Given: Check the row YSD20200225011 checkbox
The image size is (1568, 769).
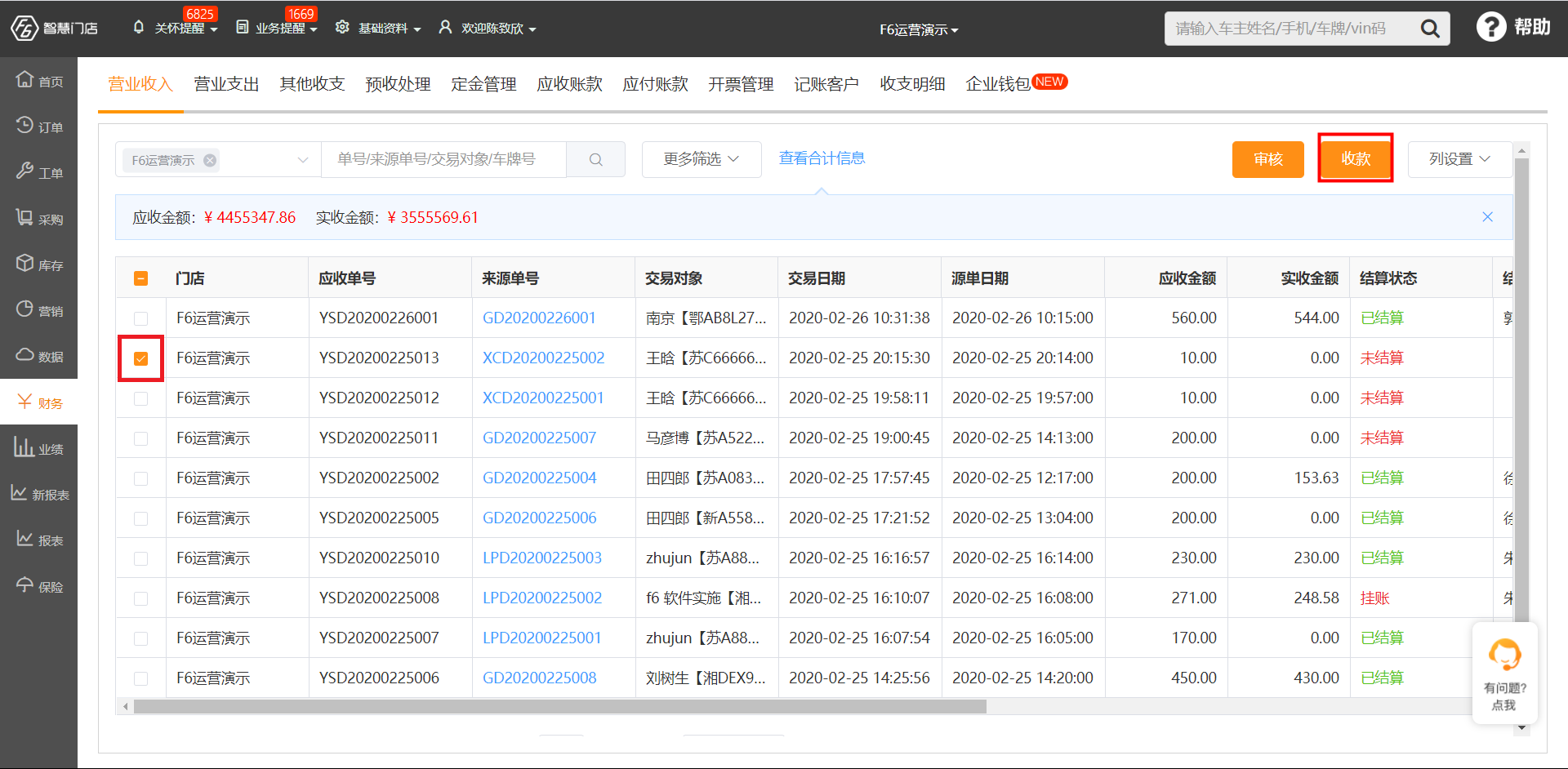Looking at the screenshot, I should coord(140,438).
